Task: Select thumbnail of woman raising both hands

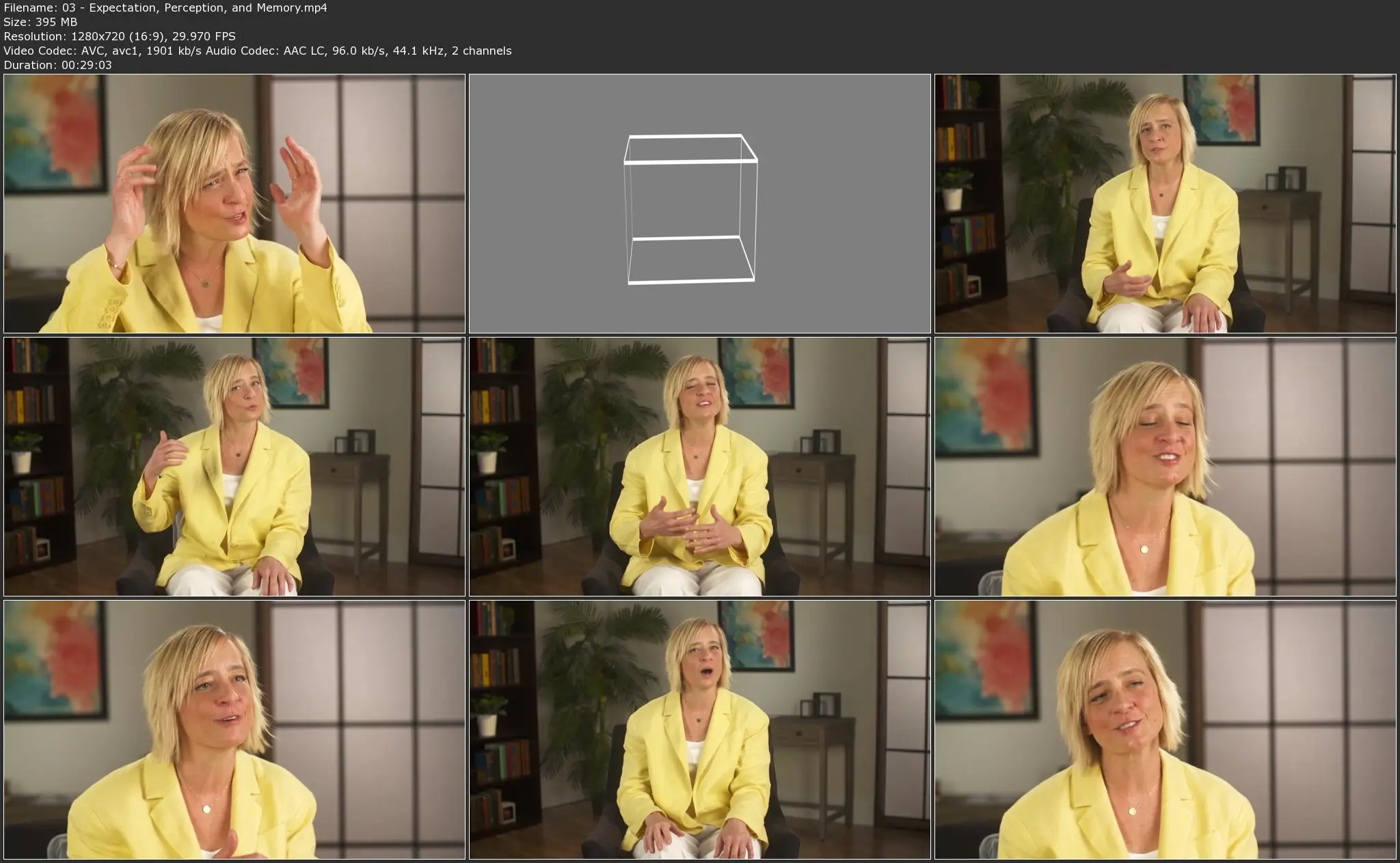Action: [x=234, y=204]
